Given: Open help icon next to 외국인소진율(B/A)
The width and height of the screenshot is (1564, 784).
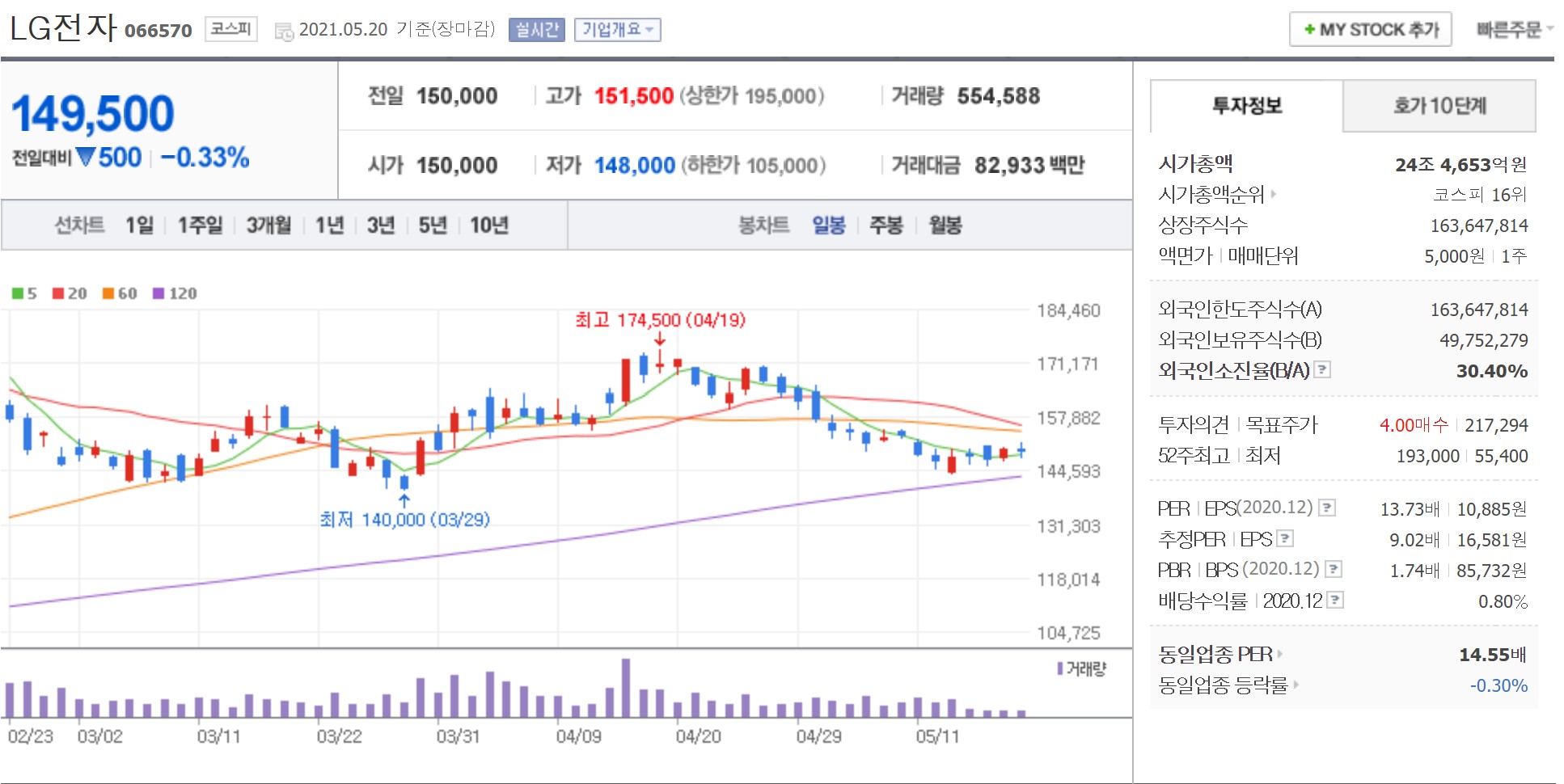Looking at the screenshot, I should click(x=1322, y=369).
